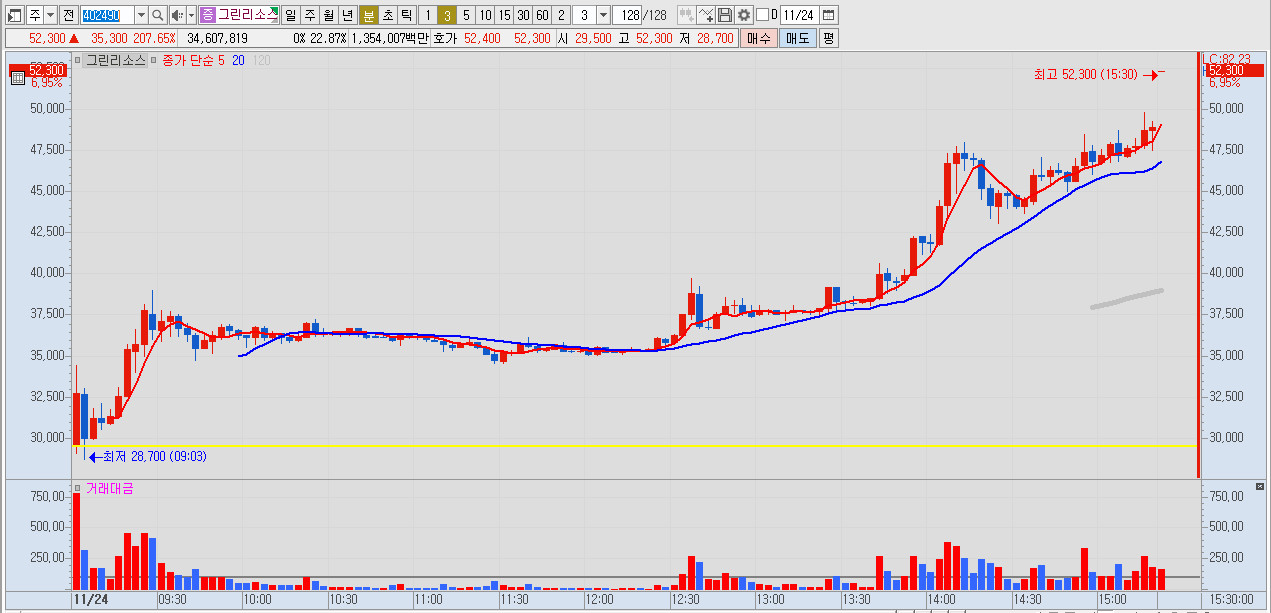Click the candlestick add-chart icon
This screenshot has width=1271, height=613.
coord(686,15)
